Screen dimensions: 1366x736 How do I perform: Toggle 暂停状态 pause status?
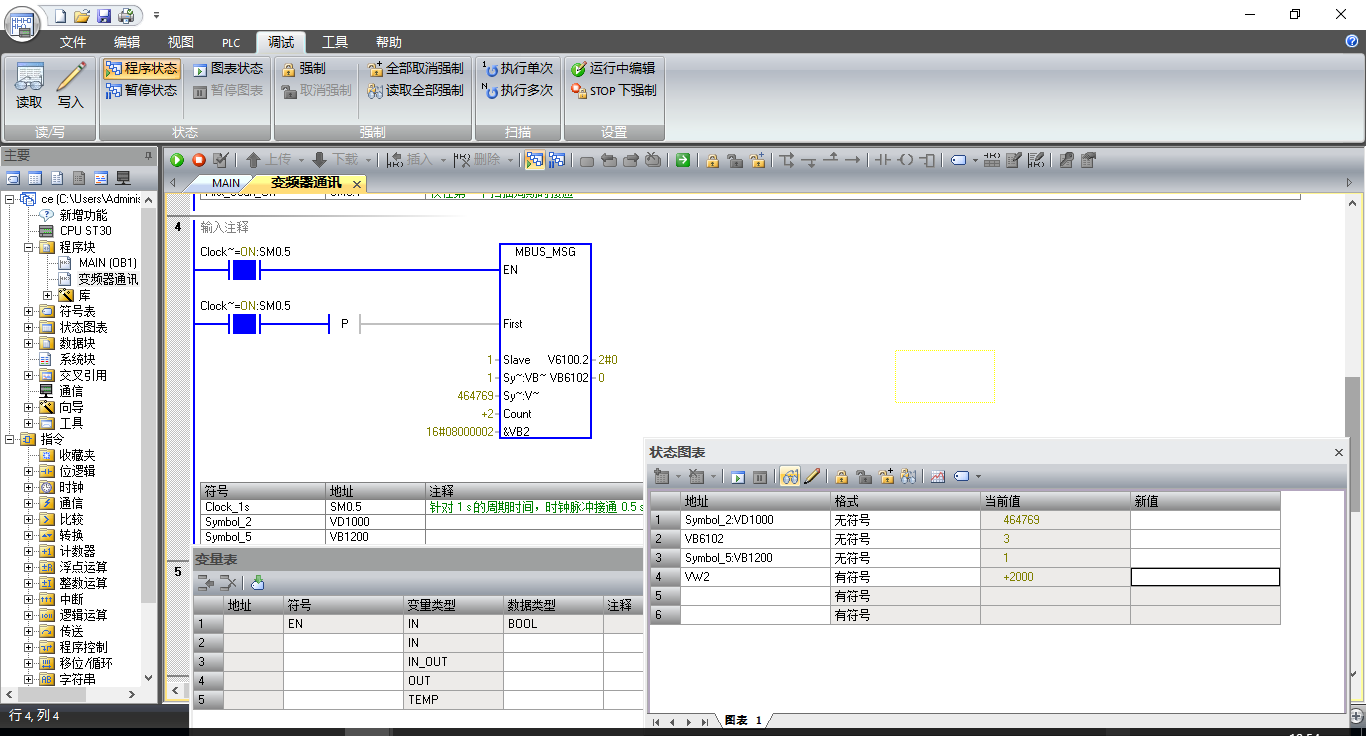click(x=141, y=90)
